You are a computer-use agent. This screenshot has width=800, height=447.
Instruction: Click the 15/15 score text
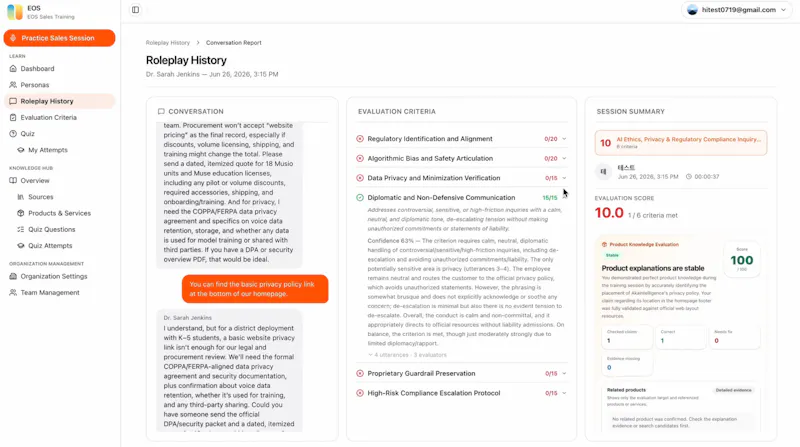(x=550, y=197)
